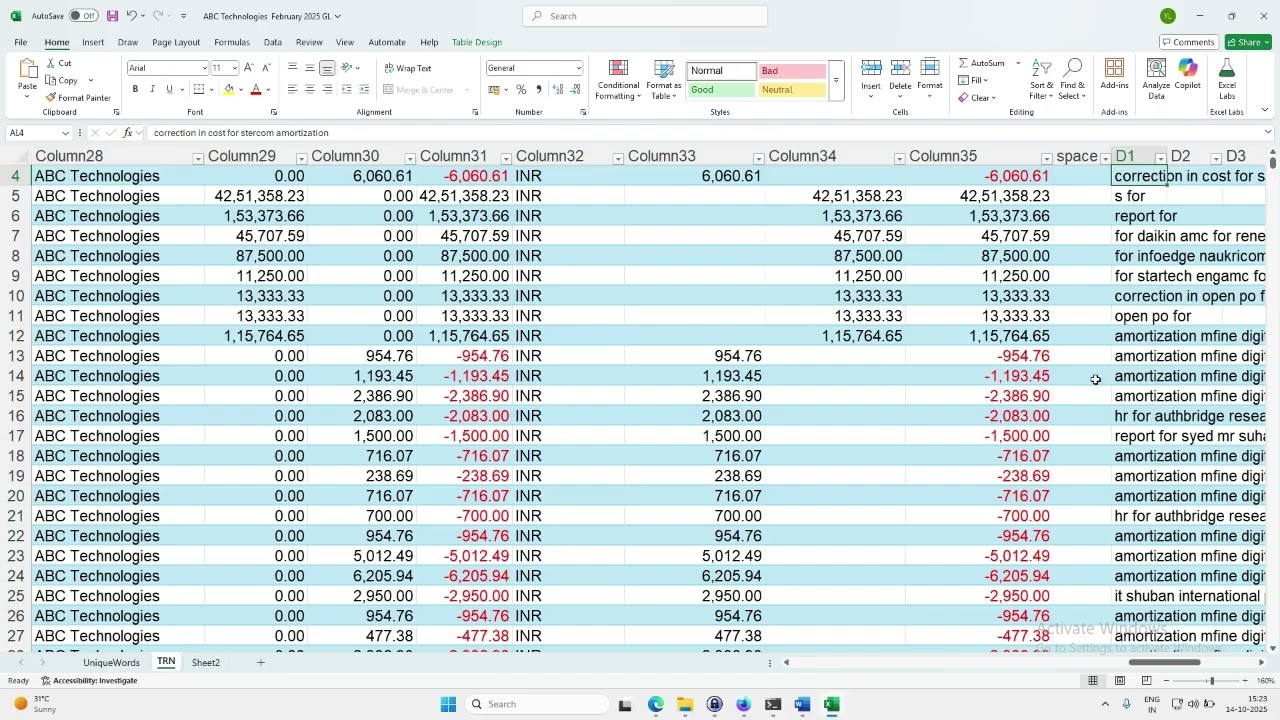The image size is (1280, 720).
Task: Click the Comma Style icon
Action: tap(538, 89)
